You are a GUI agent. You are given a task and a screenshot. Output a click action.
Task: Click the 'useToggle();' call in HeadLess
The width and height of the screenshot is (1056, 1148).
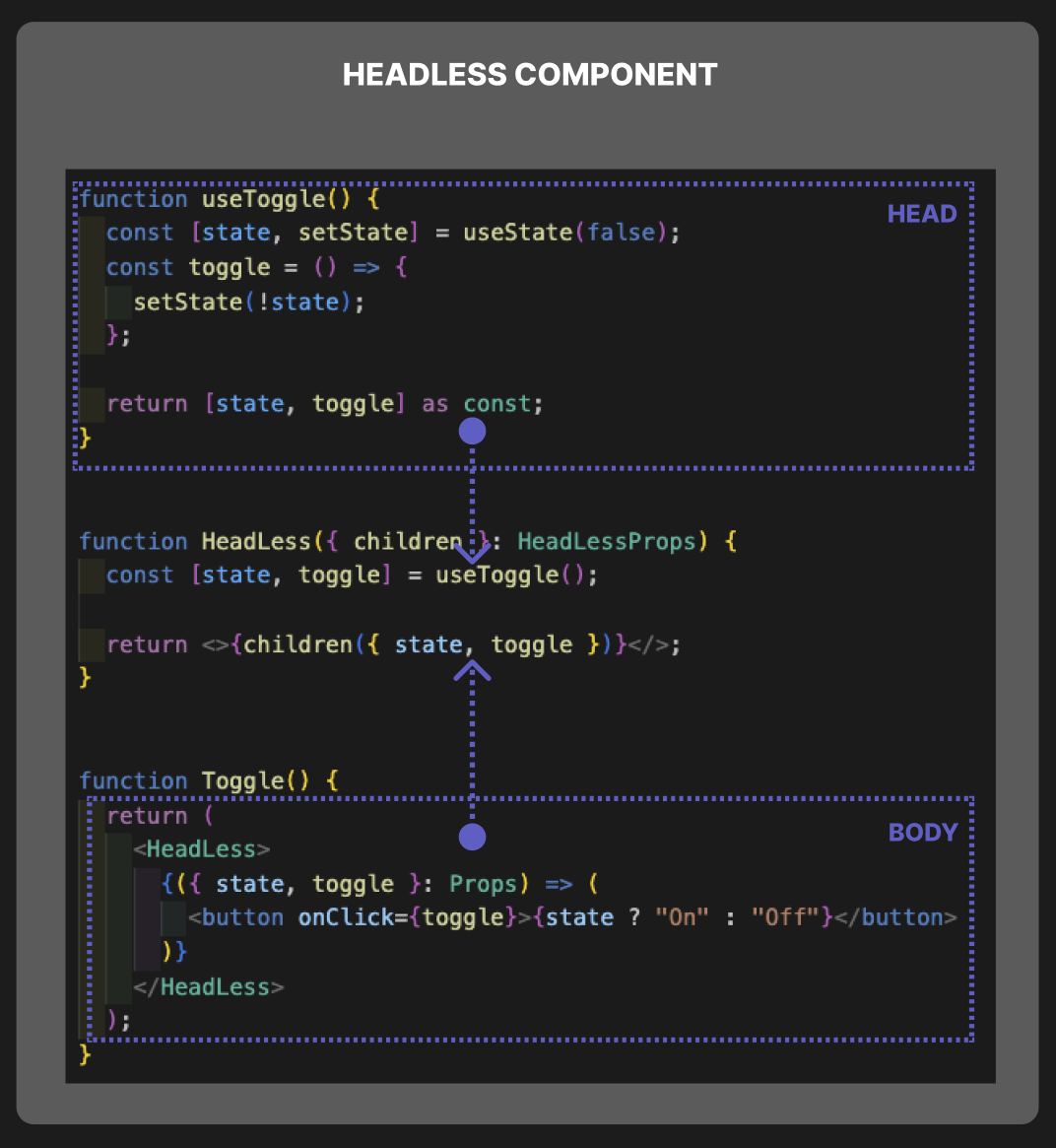[x=516, y=575]
